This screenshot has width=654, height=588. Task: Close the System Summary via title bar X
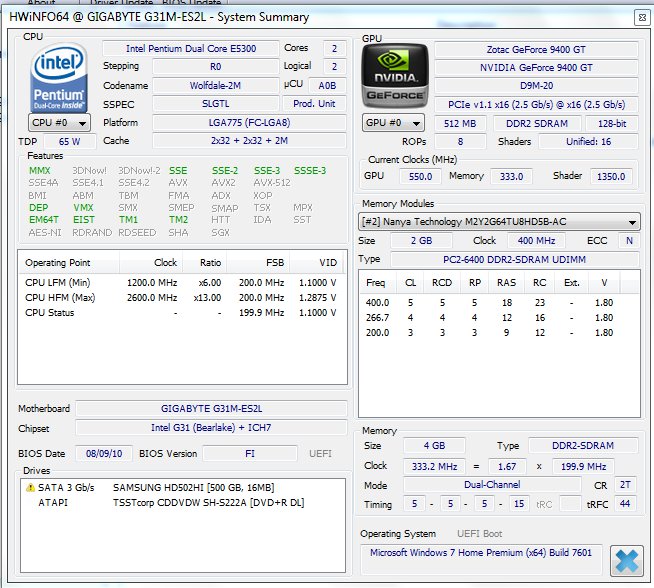[642, 18]
